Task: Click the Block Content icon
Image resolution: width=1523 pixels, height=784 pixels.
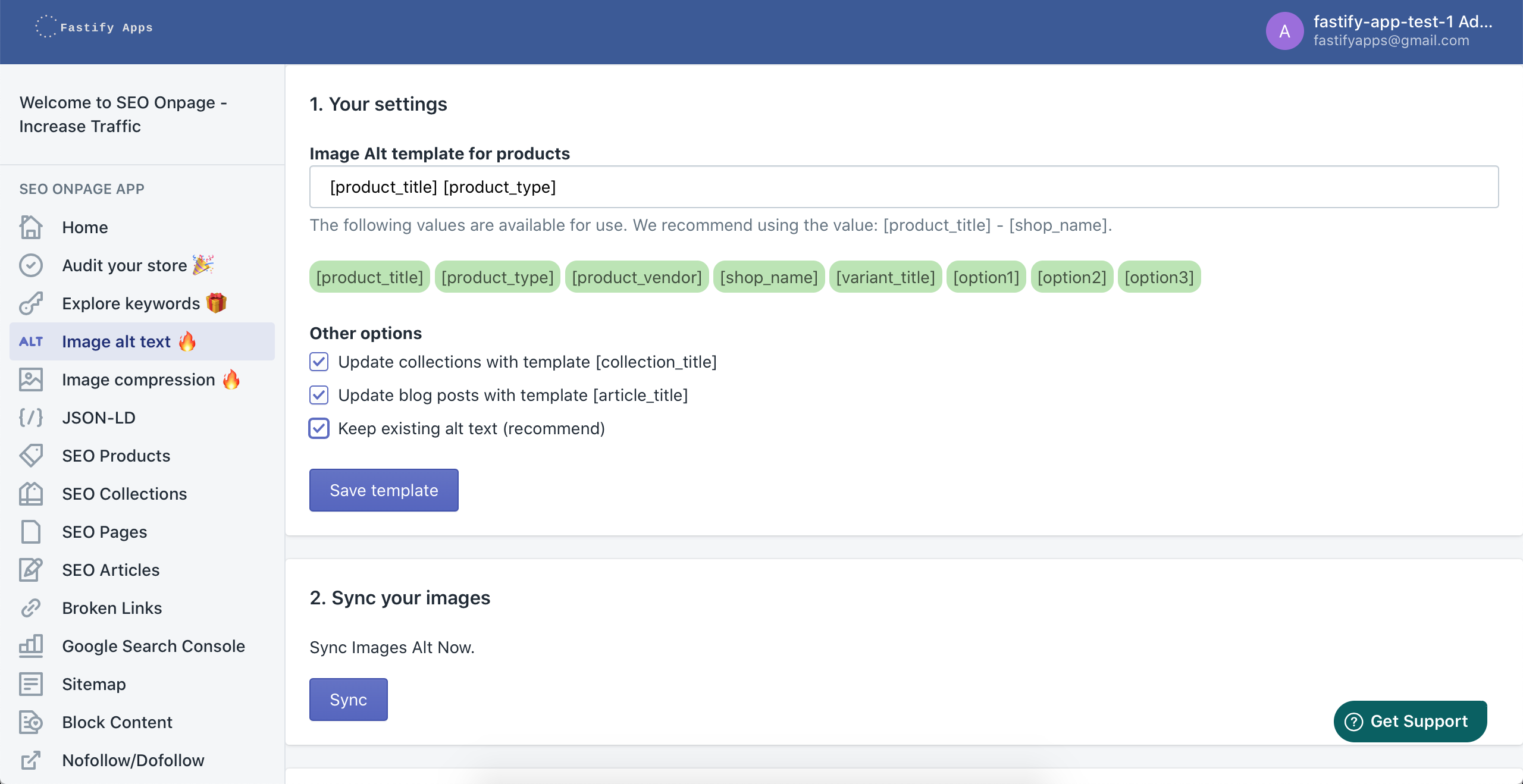Action: coord(31,722)
